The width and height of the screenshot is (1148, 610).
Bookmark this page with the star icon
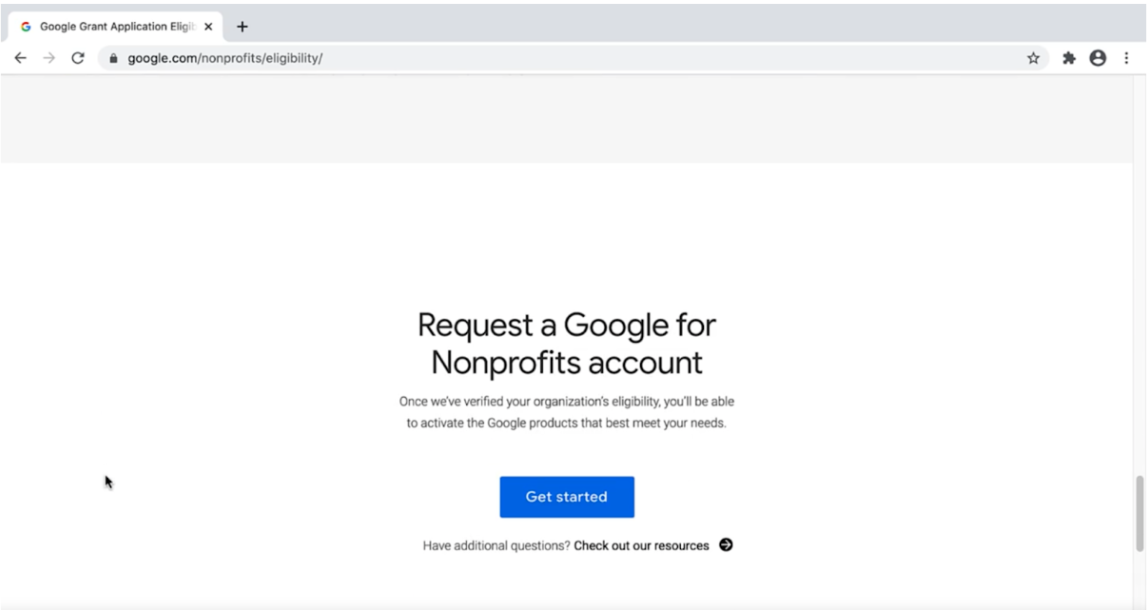[1033, 58]
